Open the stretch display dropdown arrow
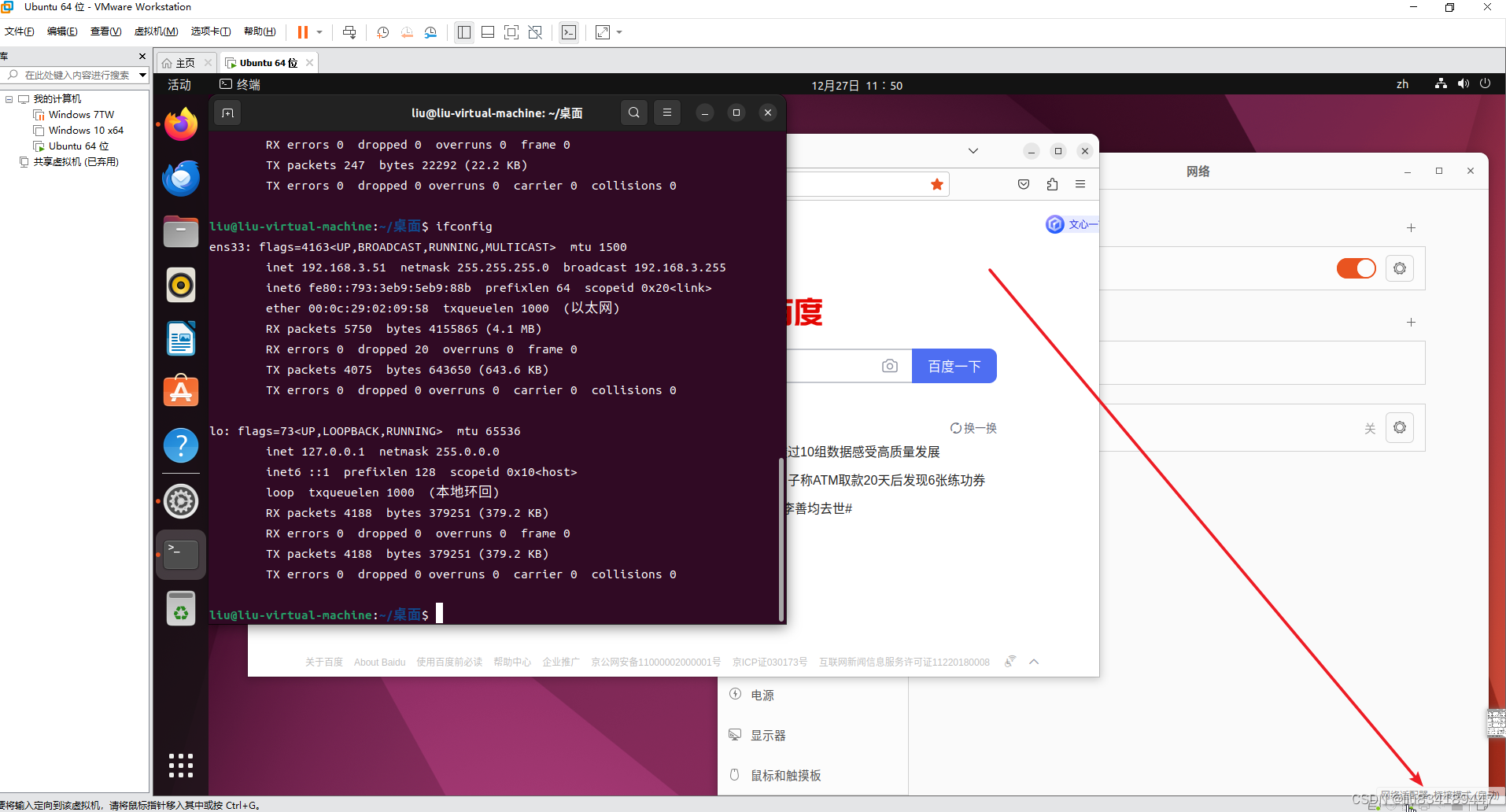This screenshot has height=812, width=1506. pyautogui.click(x=619, y=32)
